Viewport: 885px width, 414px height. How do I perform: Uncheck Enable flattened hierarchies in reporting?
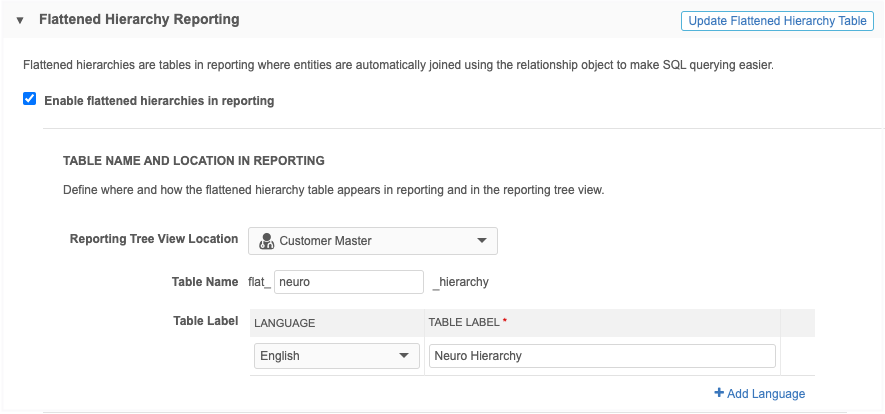[30, 99]
